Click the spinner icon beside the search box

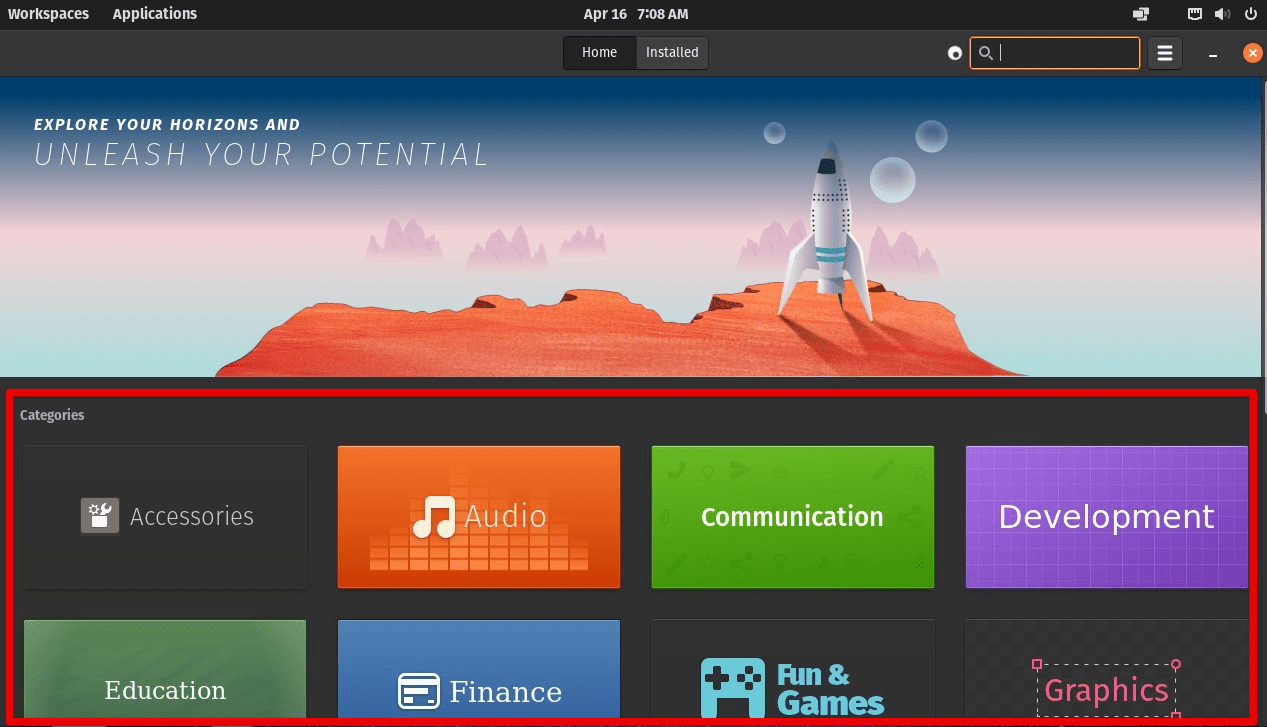coord(954,53)
